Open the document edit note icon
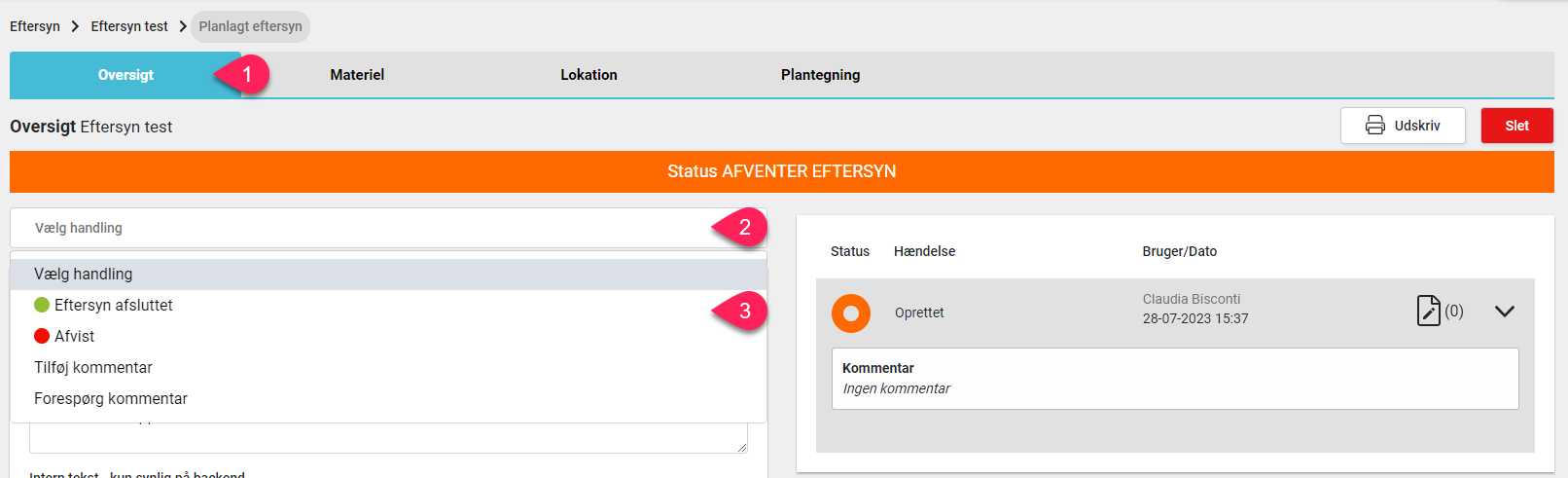1568x478 pixels. click(1428, 311)
